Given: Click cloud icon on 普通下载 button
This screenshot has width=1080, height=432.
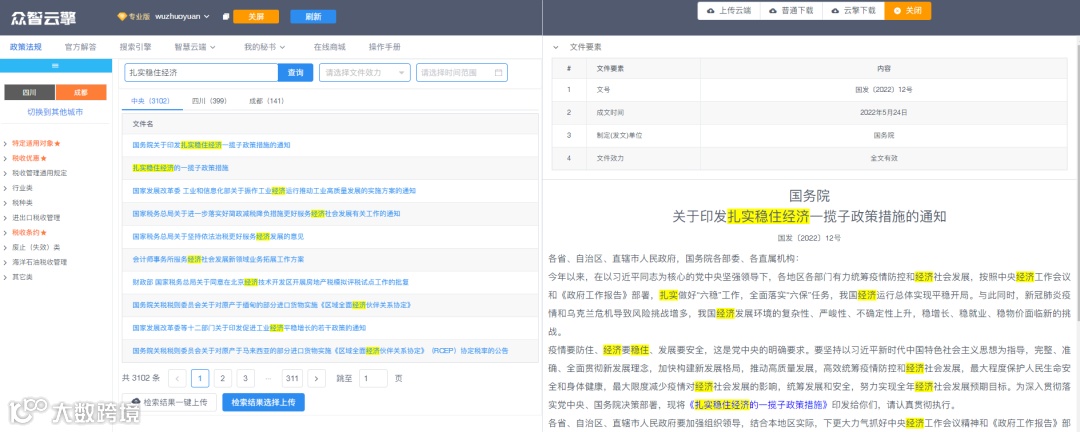Looking at the screenshot, I should click(x=773, y=11).
